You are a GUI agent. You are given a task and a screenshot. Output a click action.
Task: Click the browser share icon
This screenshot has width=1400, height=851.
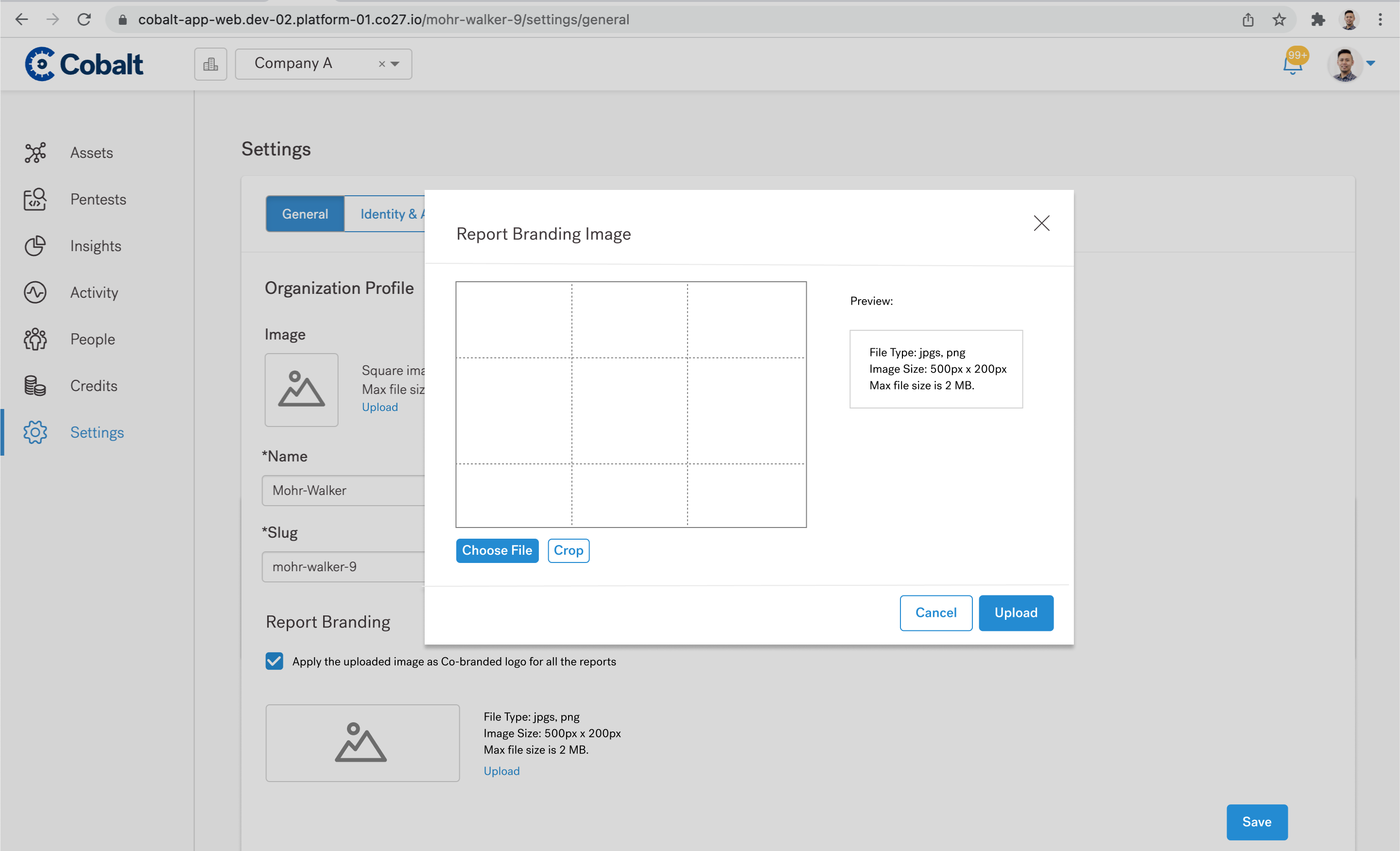tap(1248, 20)
